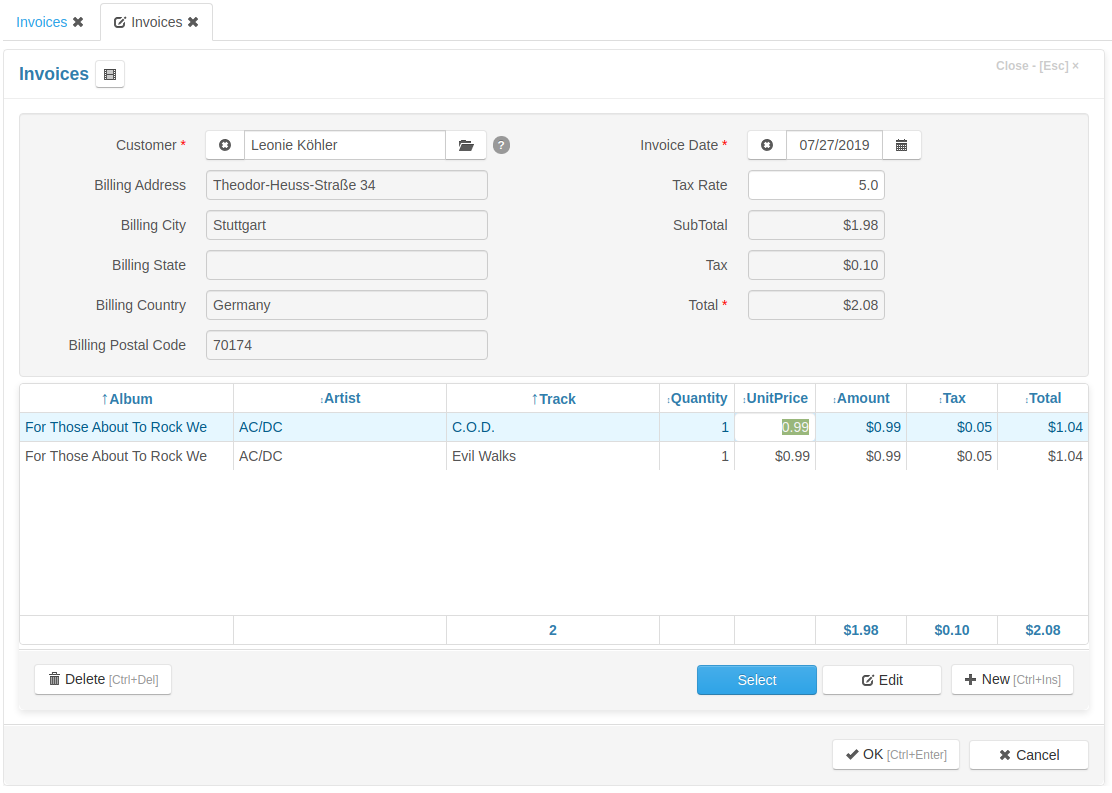Click the Billing City field
This screenshot has width=1112, height=793.
(347, 225)
